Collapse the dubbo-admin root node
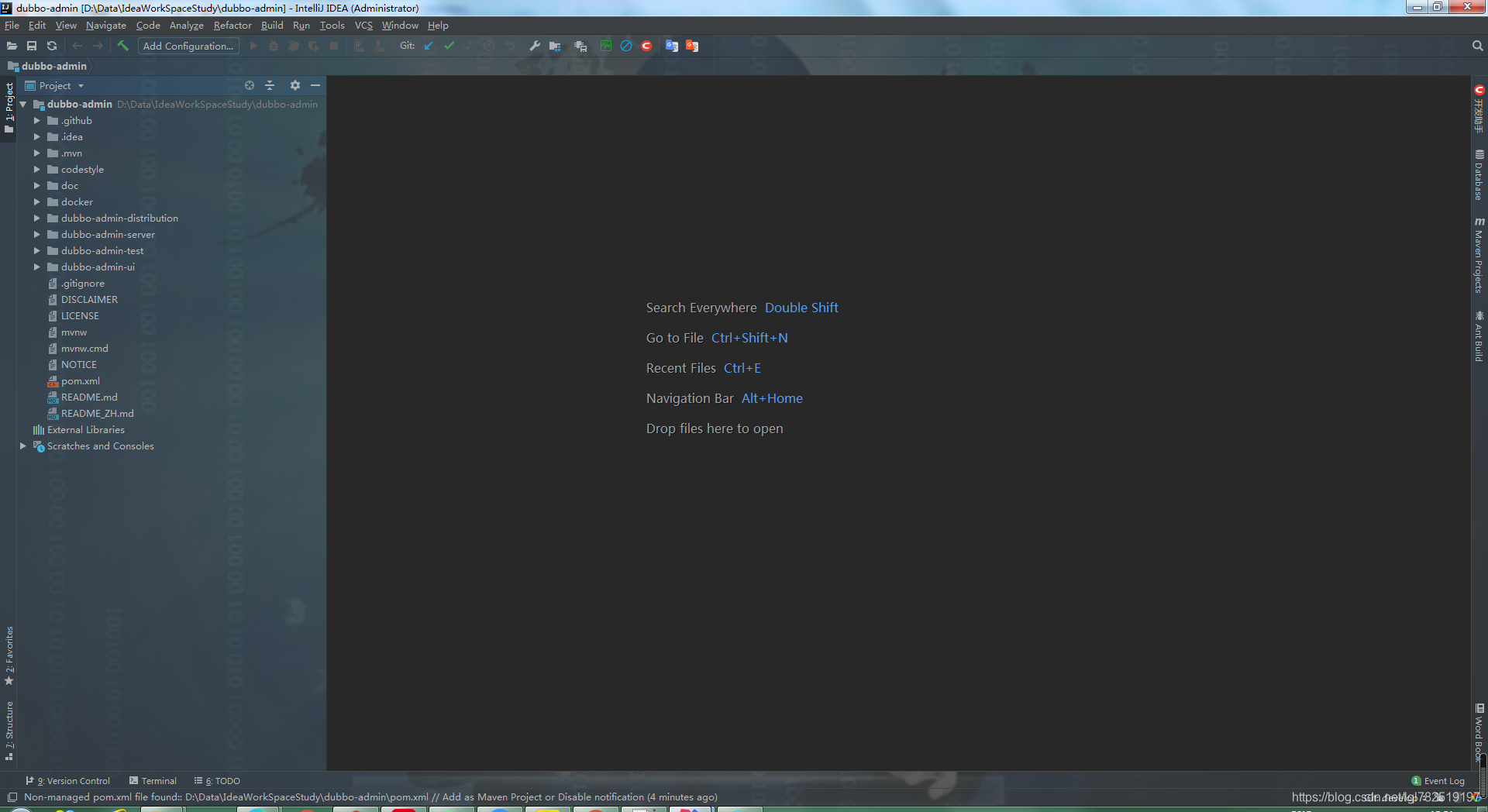Screen dimensions: 1488x812 pyautogui.click(x=23, y=104)
